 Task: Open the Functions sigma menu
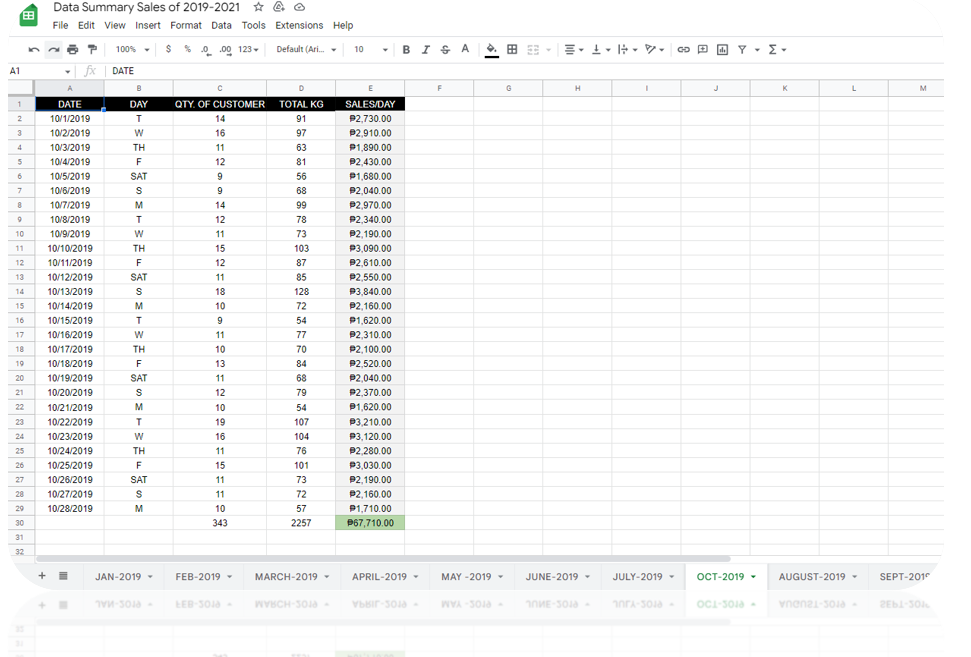777,50
